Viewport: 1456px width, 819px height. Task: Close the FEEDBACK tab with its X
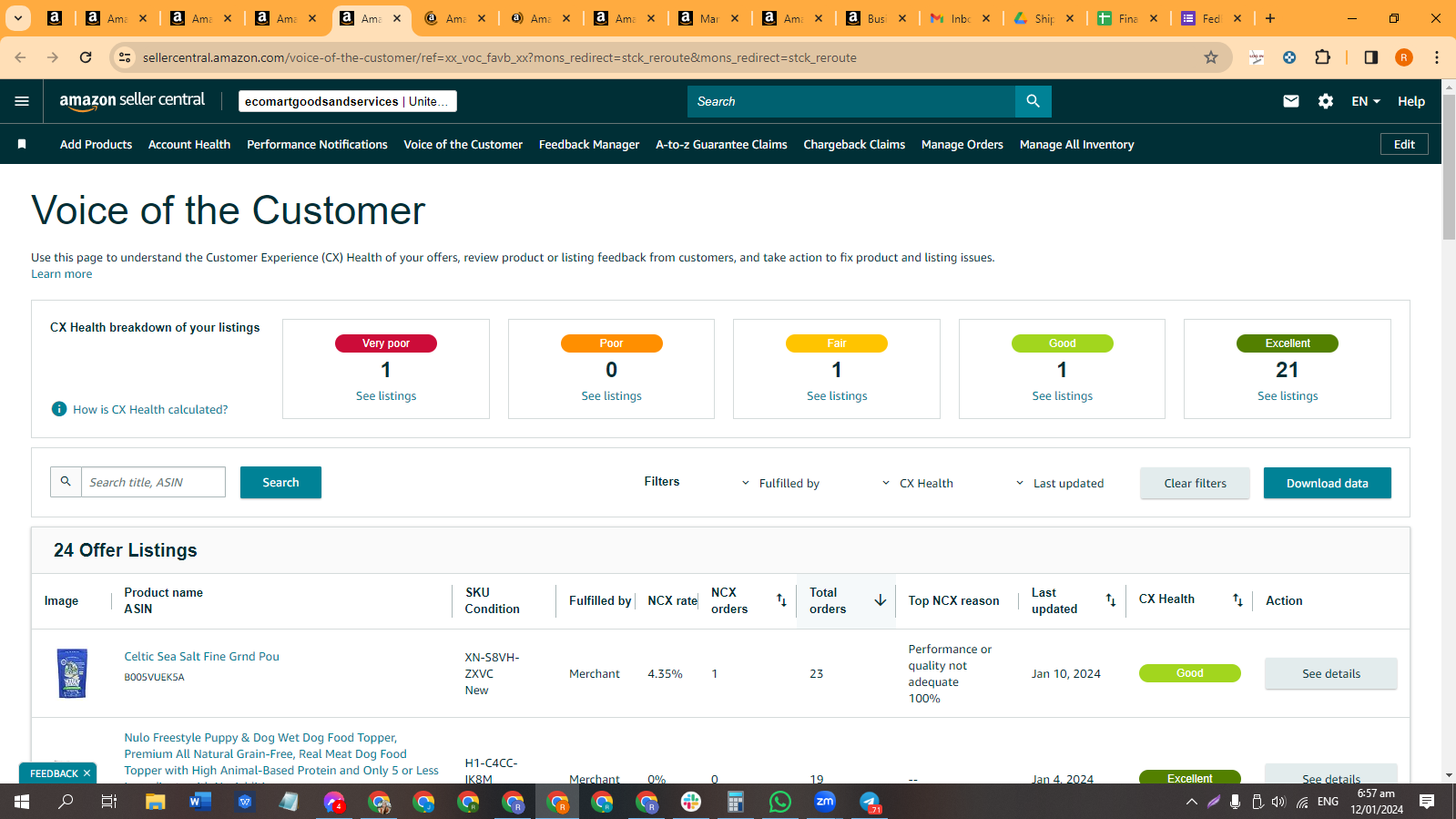tap(87, 773)
